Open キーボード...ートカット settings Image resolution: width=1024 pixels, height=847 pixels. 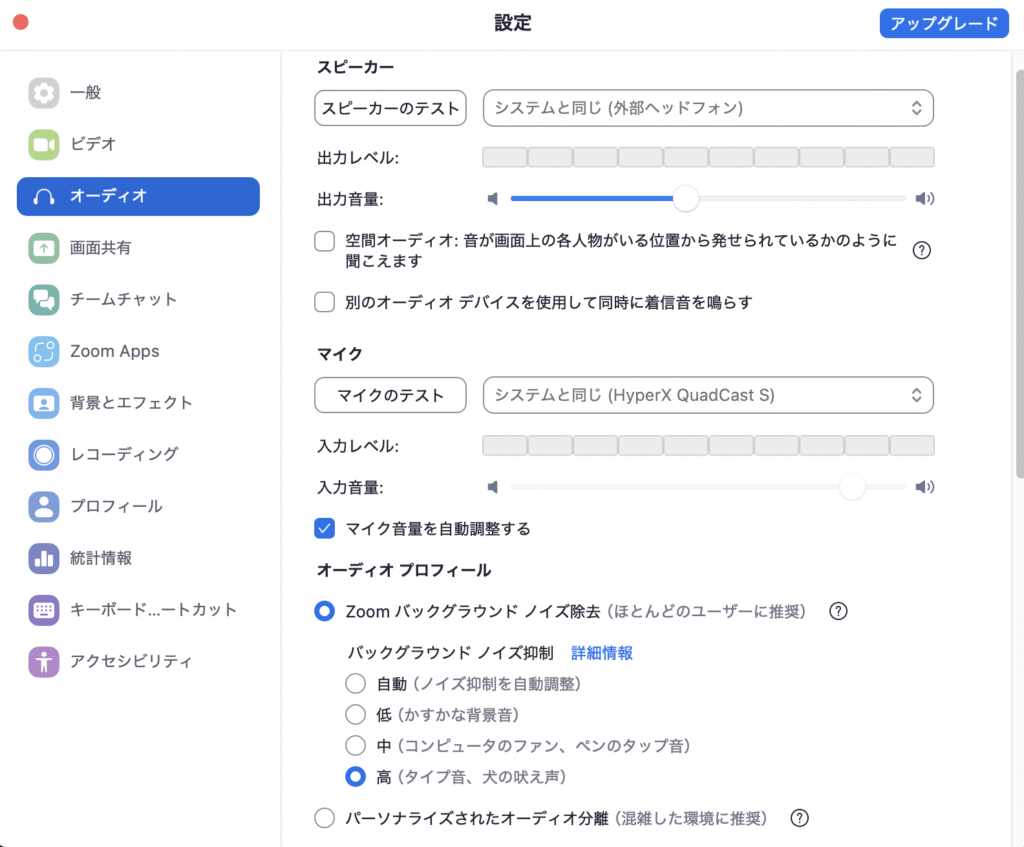pyautogui.click(x=138, y=610)
